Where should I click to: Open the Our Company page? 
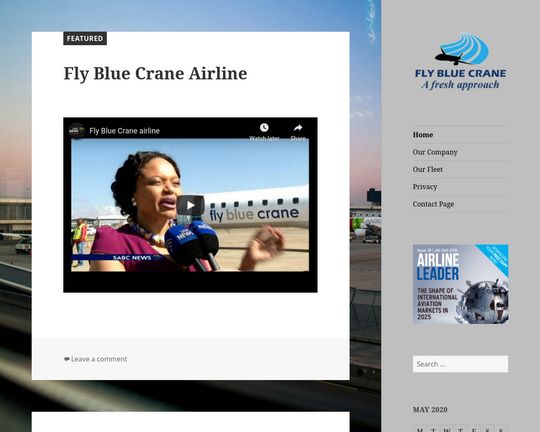(435, 152)
